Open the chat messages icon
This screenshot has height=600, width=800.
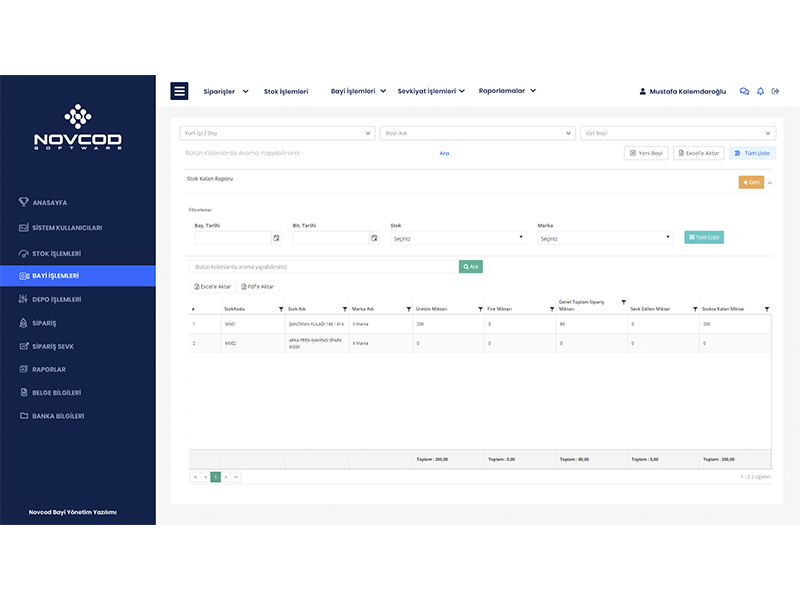pyautogui.click(x=744, y=91)
